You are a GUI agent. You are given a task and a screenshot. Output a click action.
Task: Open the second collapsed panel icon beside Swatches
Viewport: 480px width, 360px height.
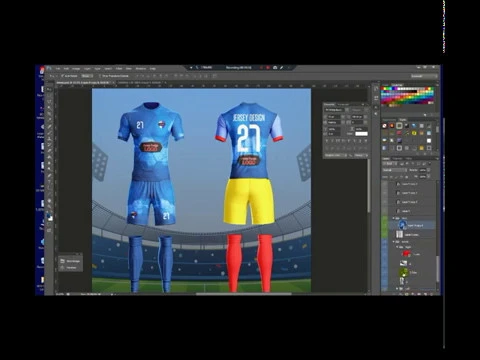coord(376,98)
